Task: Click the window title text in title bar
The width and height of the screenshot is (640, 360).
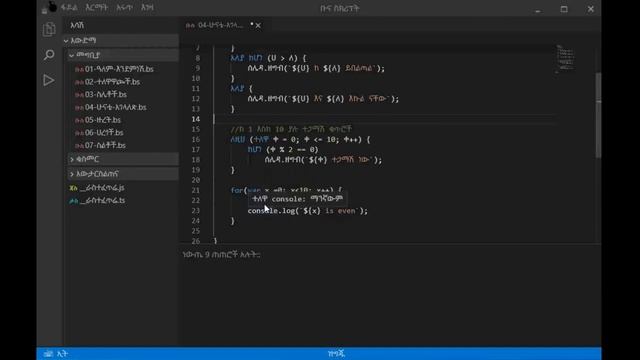Action: pyautogui.click(x=340, y=9)
